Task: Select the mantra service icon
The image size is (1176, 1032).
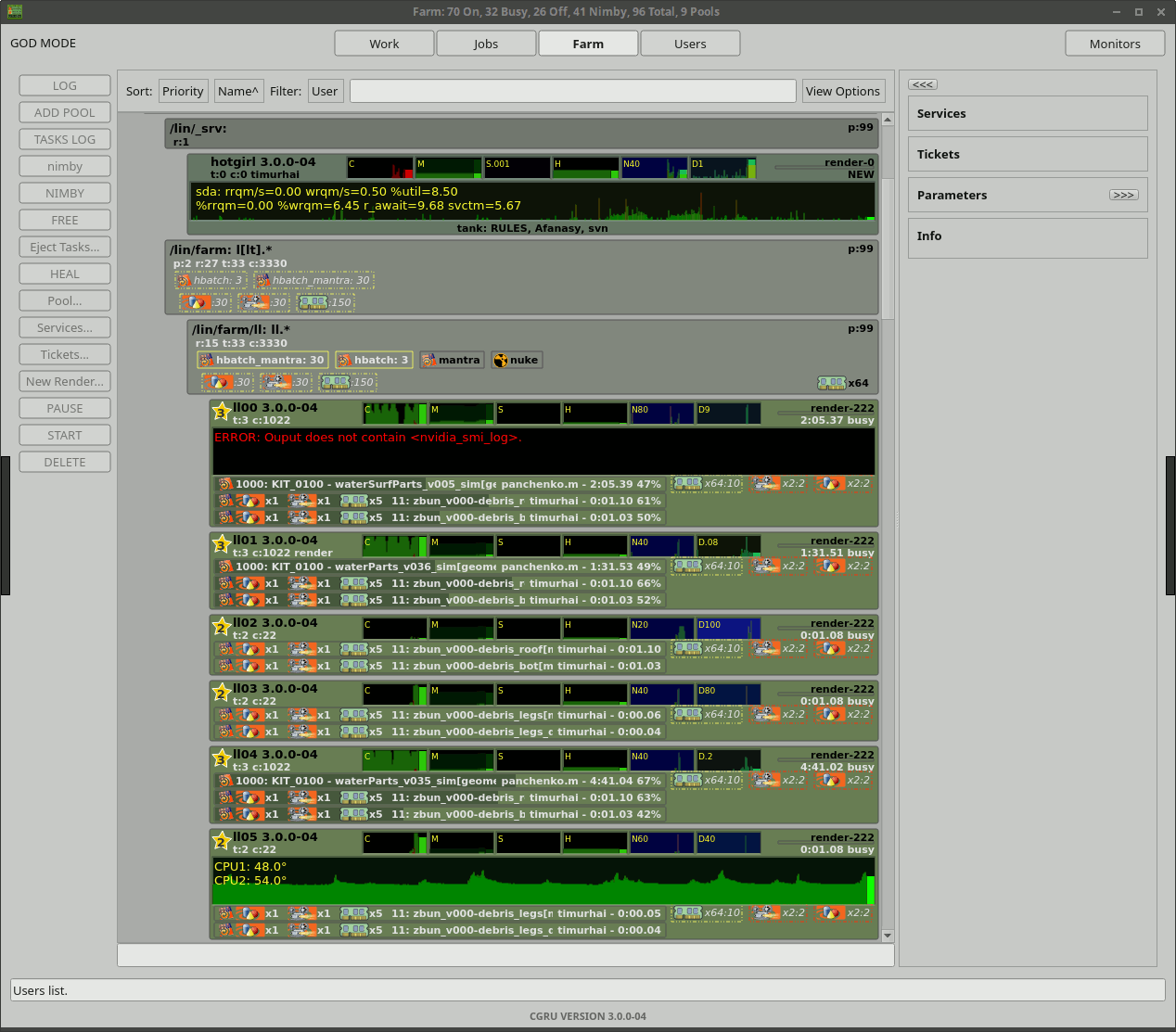Action: [x=428, y=360]
